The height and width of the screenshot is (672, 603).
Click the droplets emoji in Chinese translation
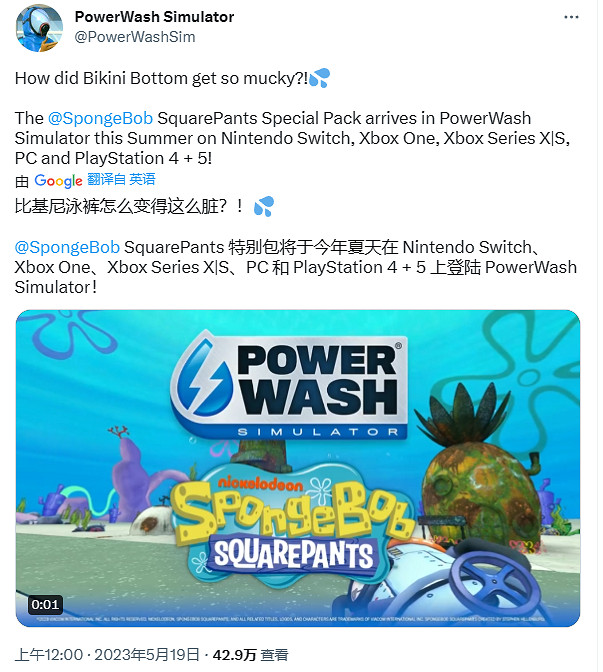(264, 207)
